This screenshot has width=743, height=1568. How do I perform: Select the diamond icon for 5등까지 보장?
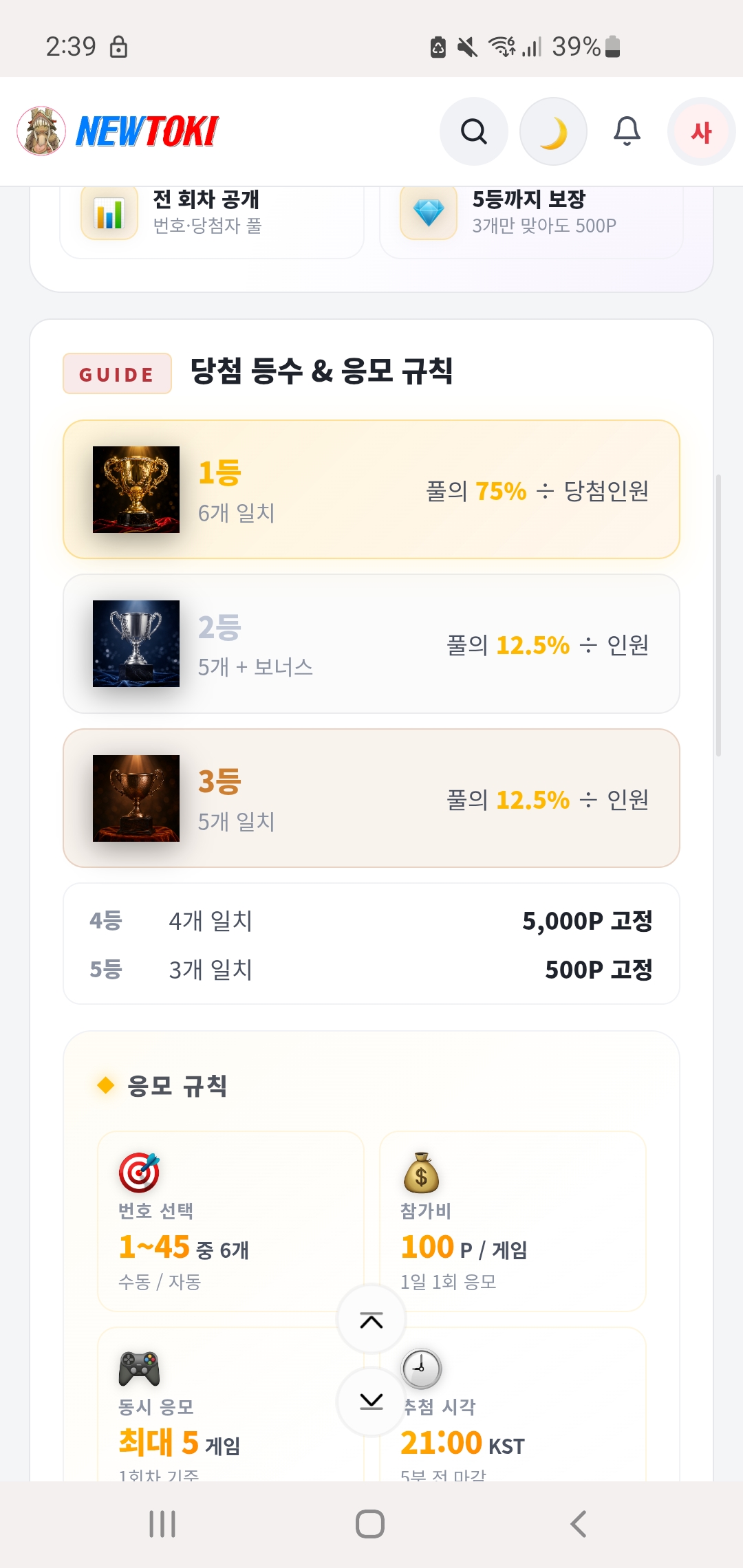pos(429,213)
